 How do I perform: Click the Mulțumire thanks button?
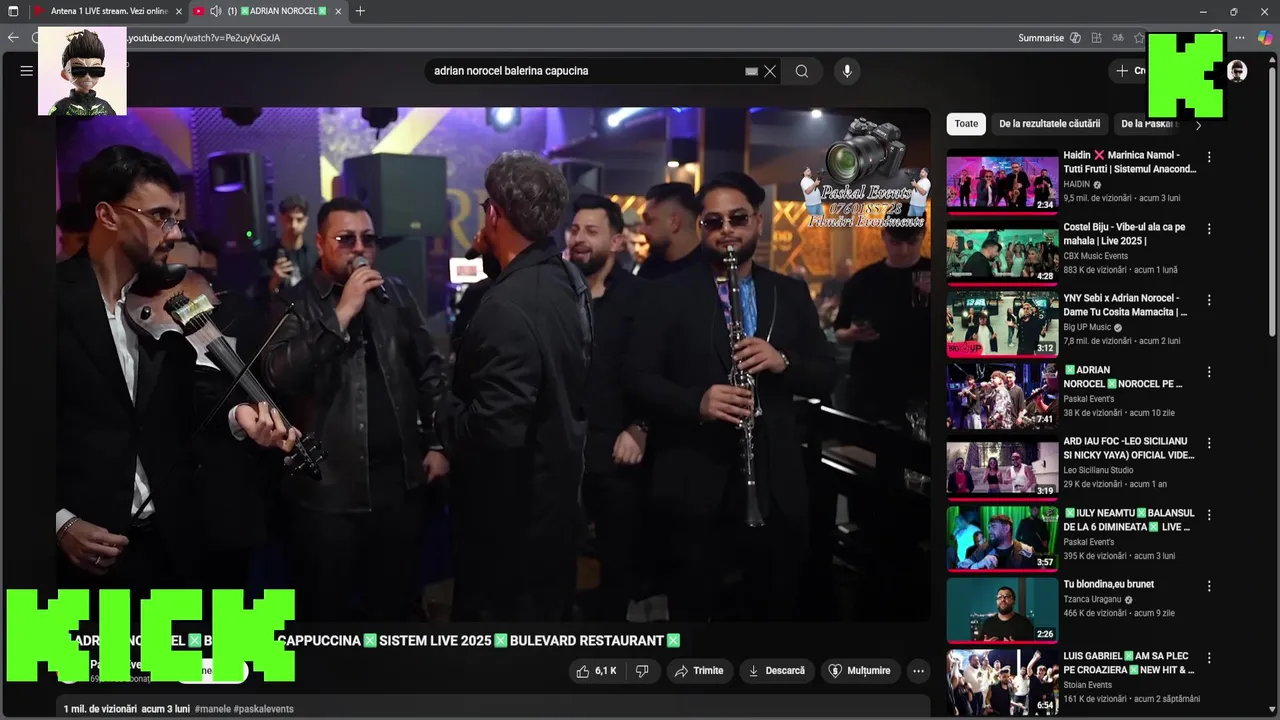click(860, 671)
